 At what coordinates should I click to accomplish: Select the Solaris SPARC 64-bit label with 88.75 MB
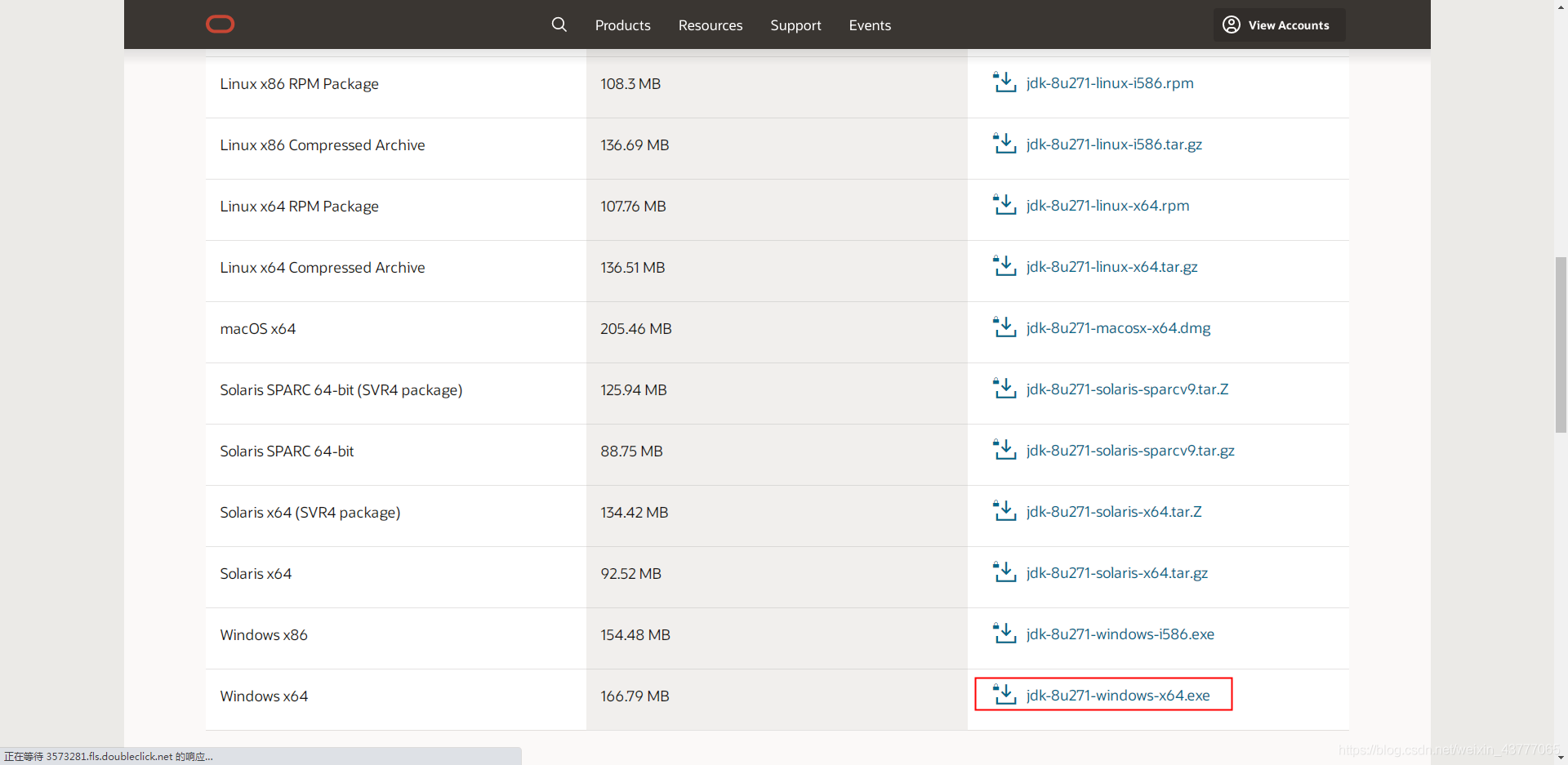point(287,451)
